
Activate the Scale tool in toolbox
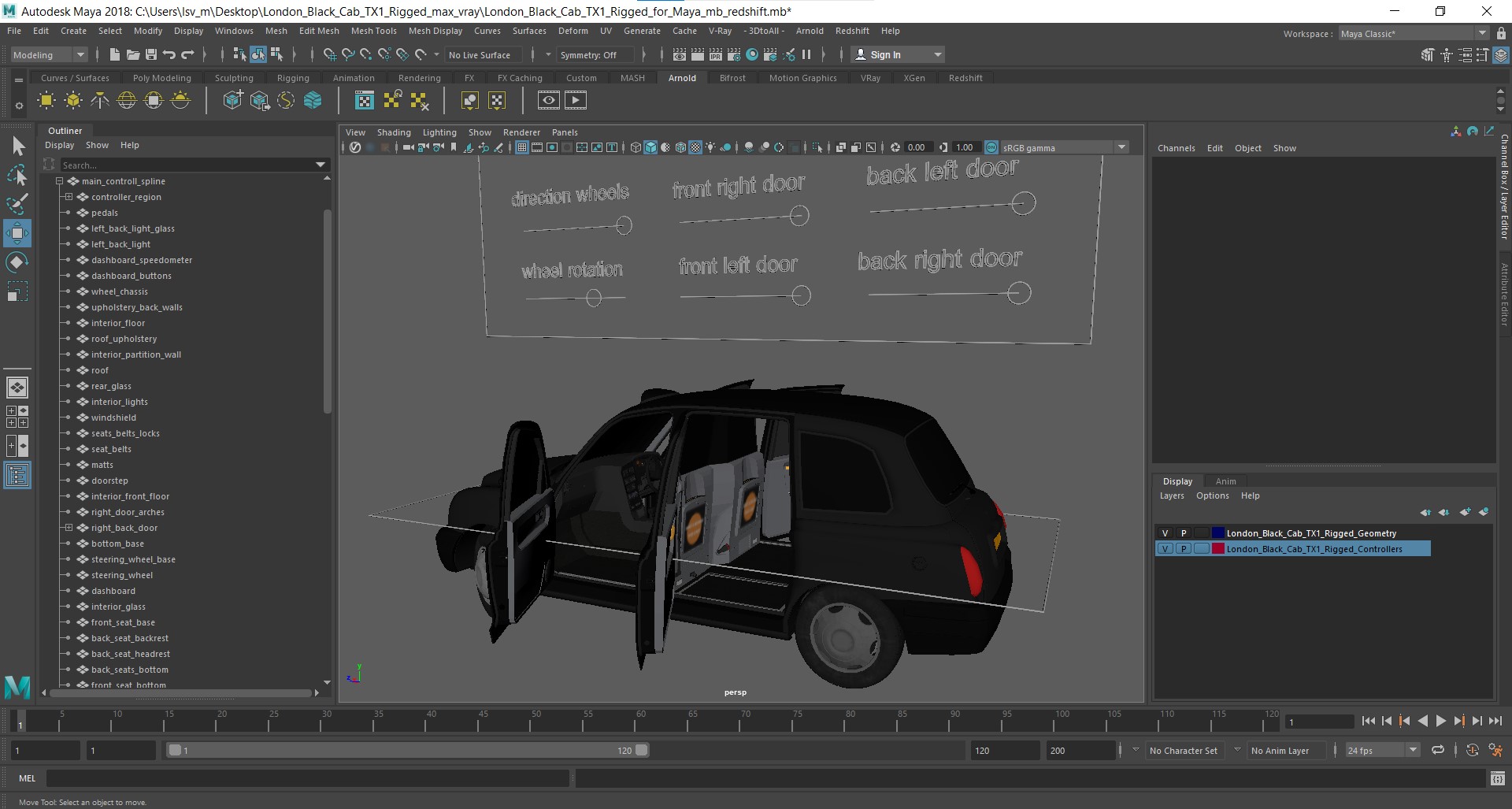17,292
